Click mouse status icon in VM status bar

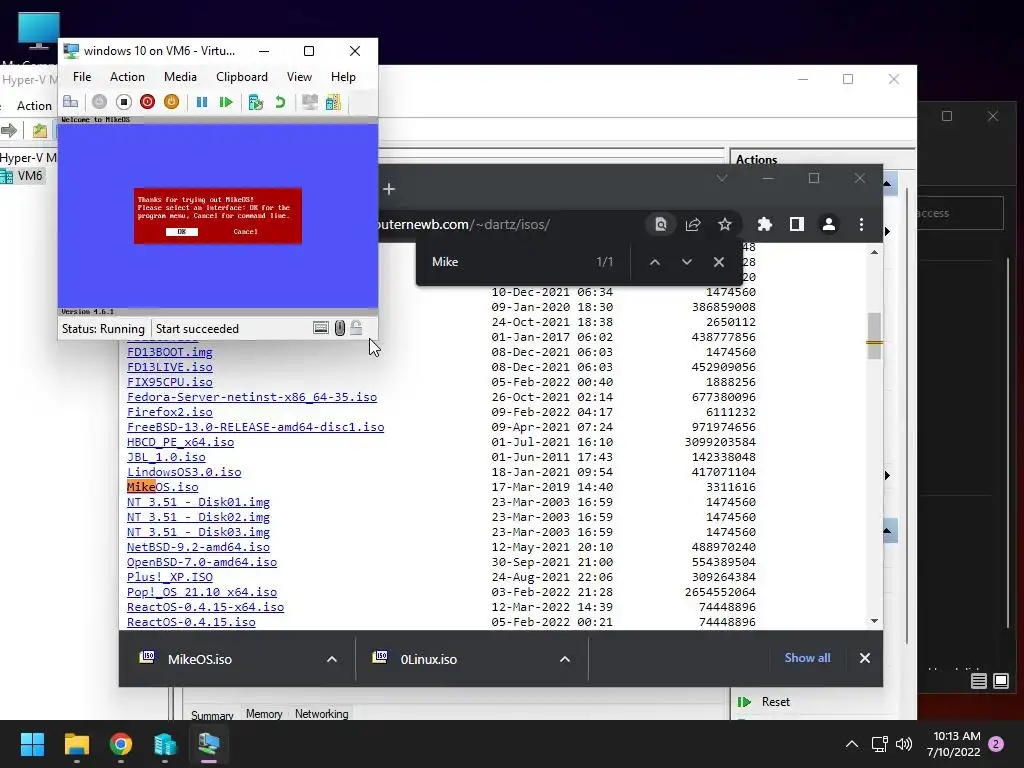[340, 328]
